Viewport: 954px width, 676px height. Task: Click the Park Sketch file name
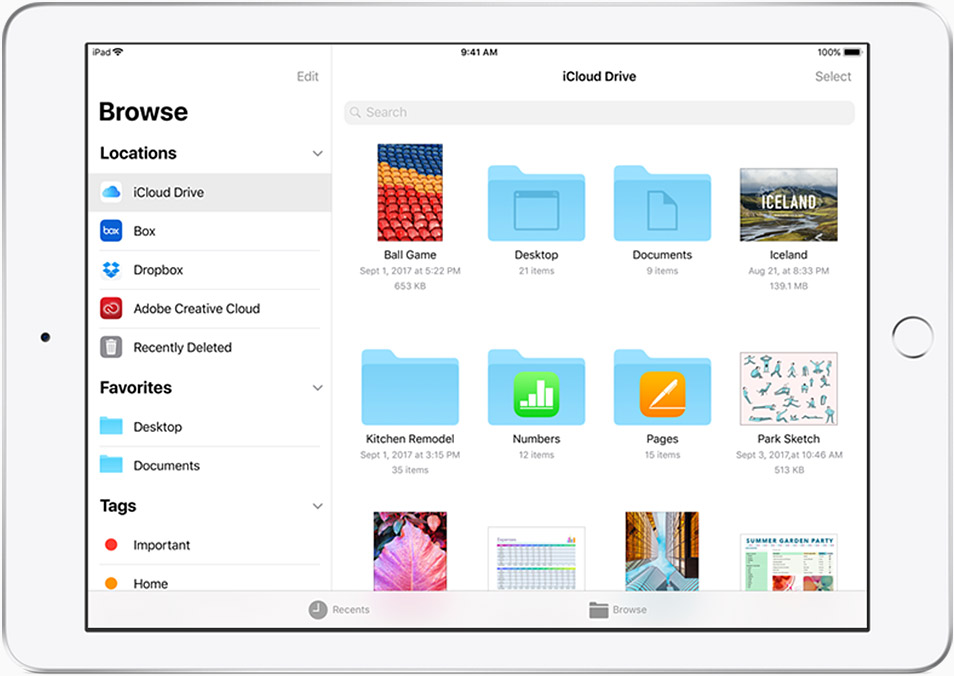point(789,439)
